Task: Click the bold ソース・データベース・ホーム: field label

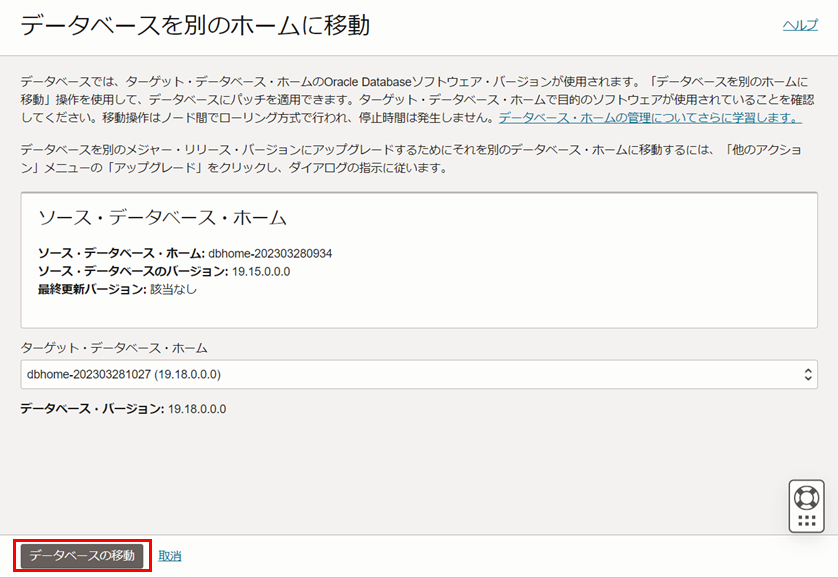Action: pyautogui.click(x=121, y=254)
